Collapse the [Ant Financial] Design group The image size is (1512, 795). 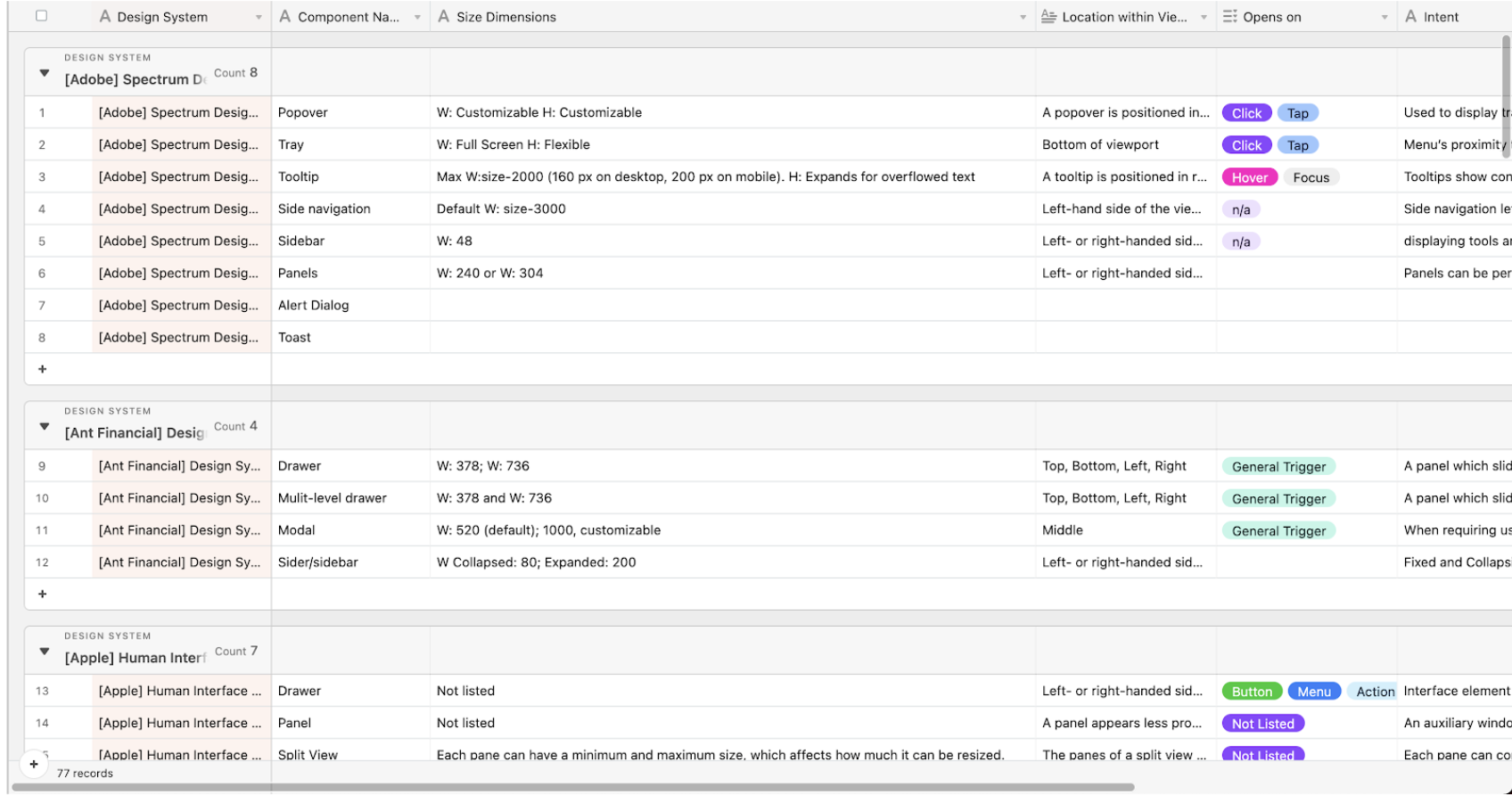tap(44, 426)
